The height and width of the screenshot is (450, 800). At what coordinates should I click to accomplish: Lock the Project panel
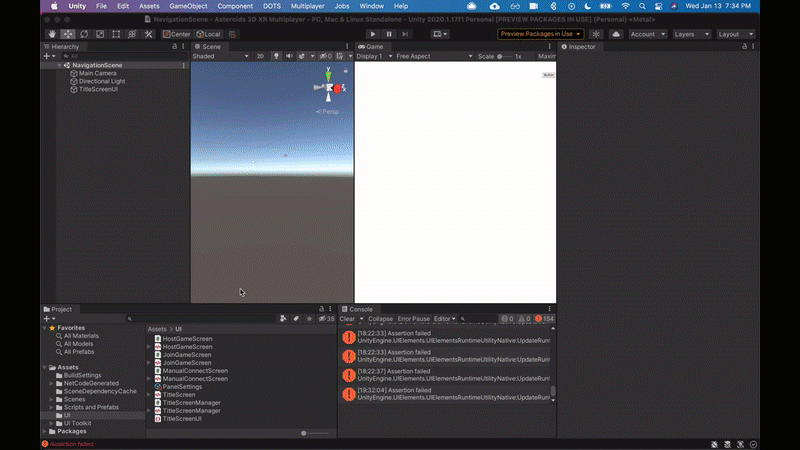coord(321,309)
